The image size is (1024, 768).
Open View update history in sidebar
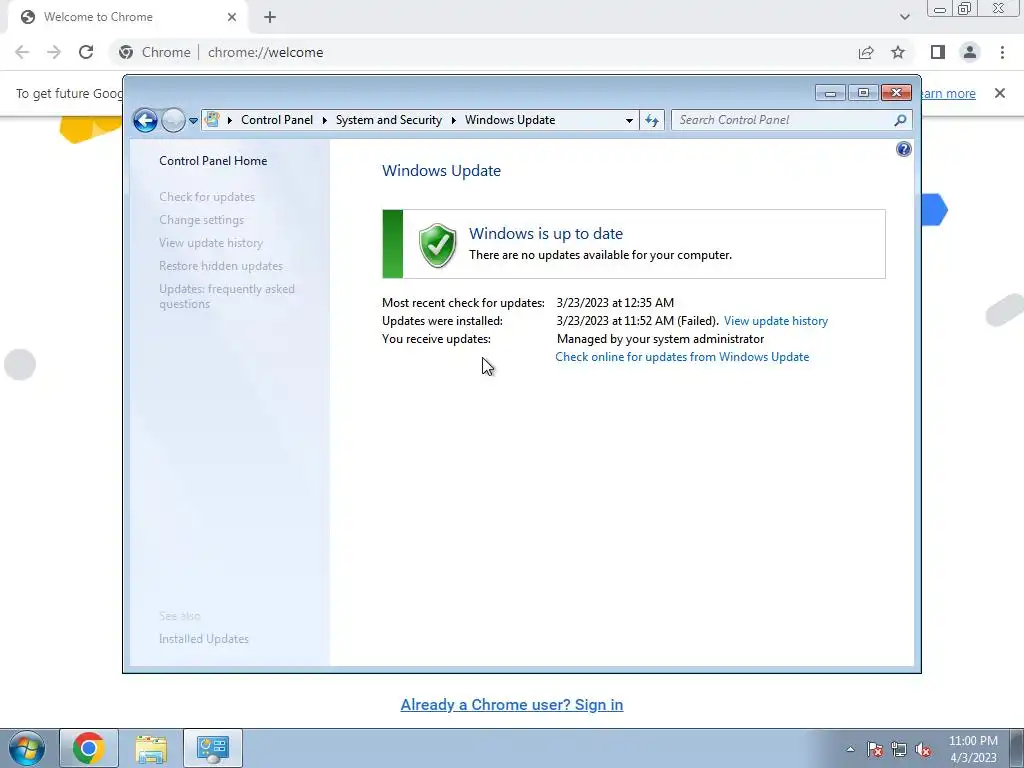(x=211, y=242)
